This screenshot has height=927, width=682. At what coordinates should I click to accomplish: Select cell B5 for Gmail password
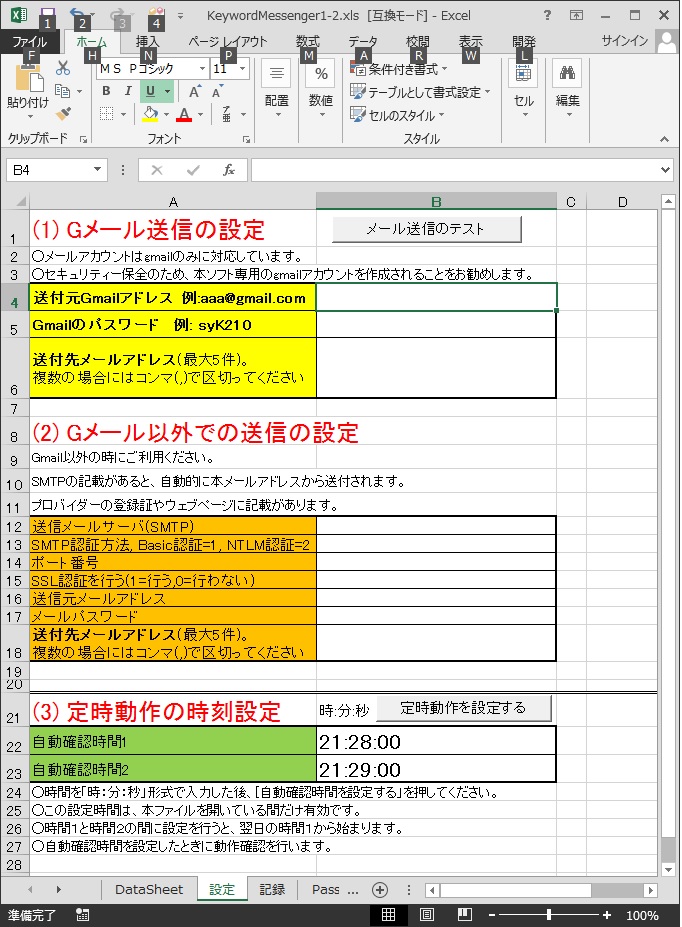pos(436,325)
